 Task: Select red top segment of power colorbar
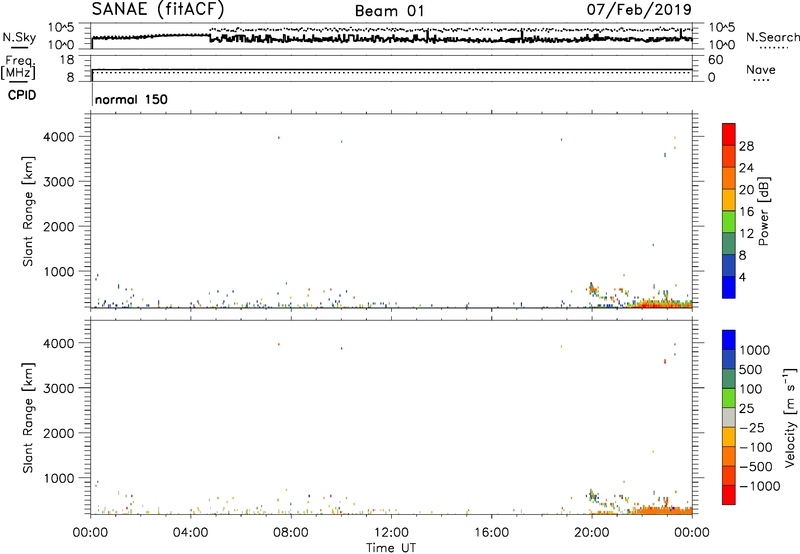(729, 134)
